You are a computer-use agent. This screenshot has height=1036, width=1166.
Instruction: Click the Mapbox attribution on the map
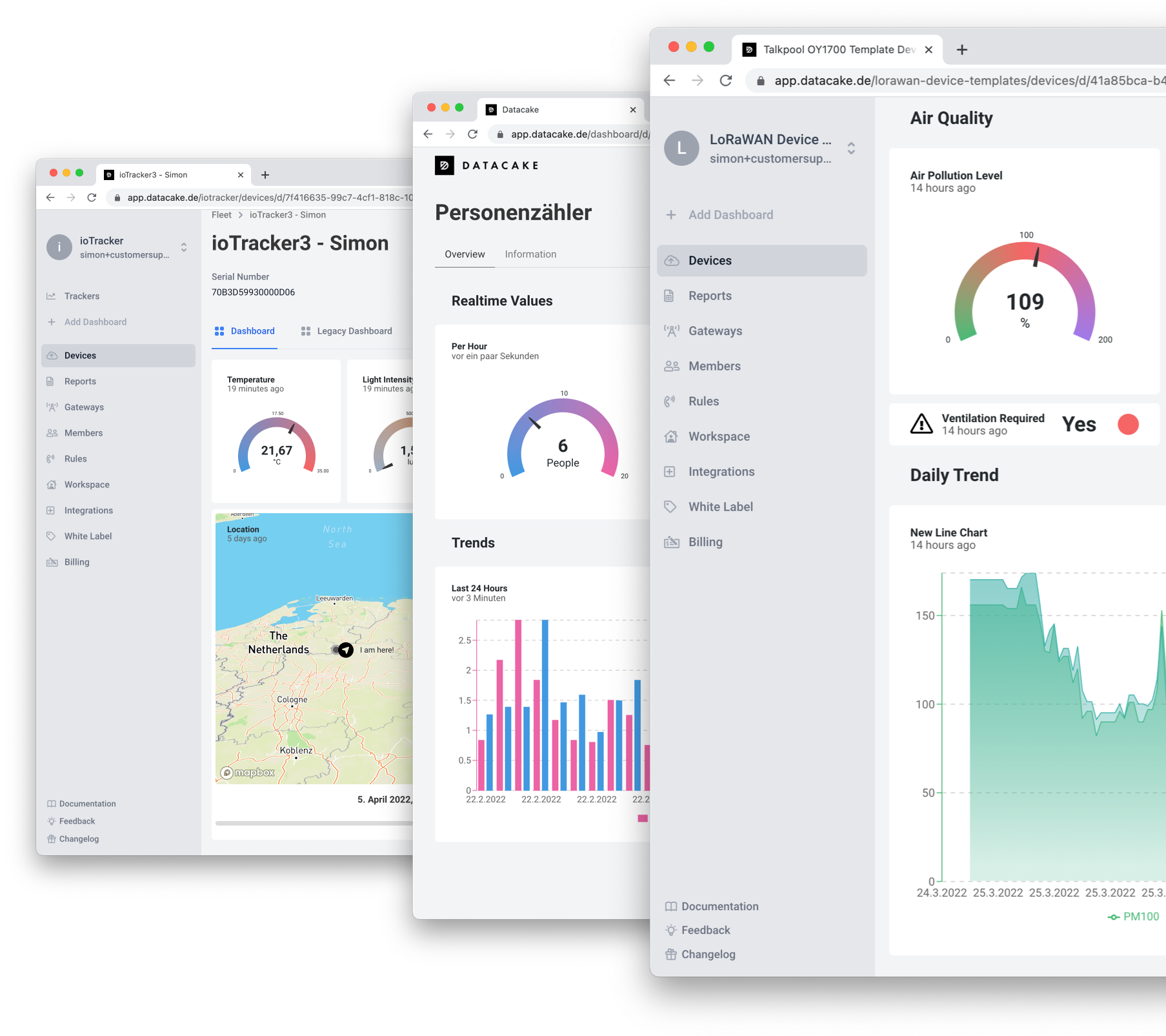(x=248, y=772)
